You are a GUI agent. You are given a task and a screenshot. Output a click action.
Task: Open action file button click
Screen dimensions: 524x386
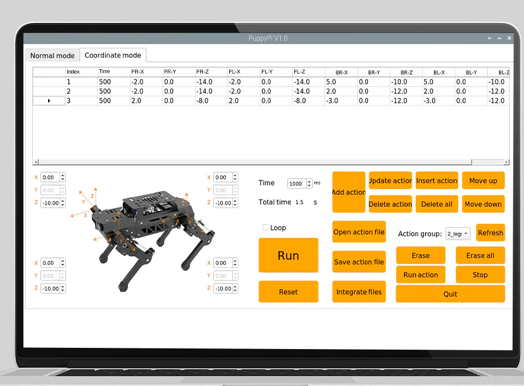point(359,232)
